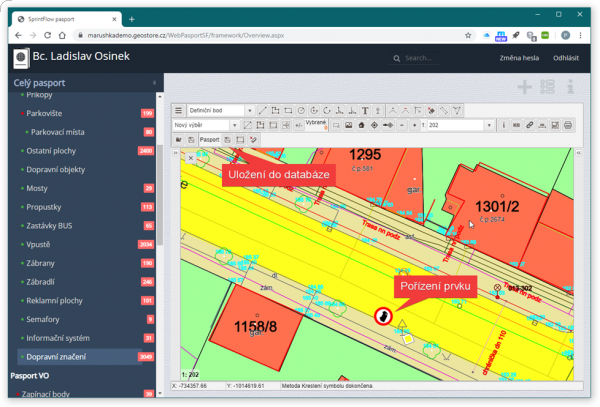600x407 pixels.
Task: Click the open folder icon in Pasport toolbar
Action: [178, 140]
